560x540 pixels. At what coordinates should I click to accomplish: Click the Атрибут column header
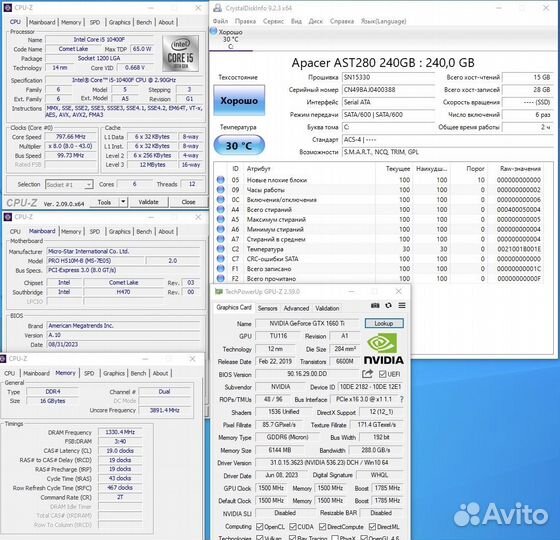click(259, 169)
